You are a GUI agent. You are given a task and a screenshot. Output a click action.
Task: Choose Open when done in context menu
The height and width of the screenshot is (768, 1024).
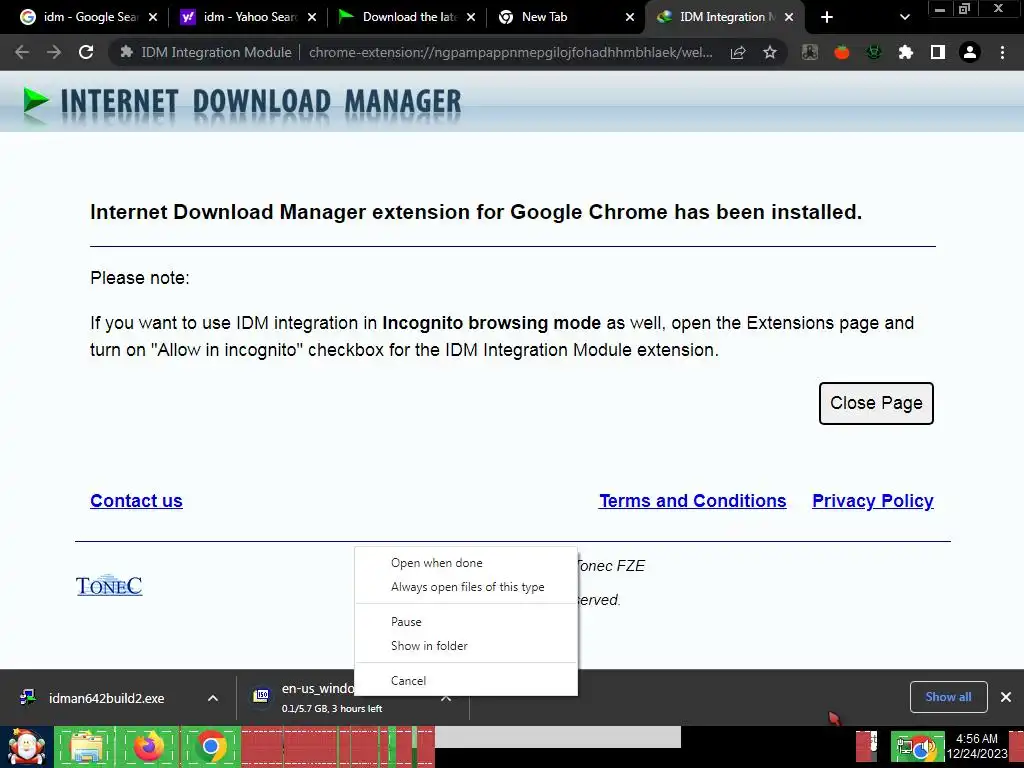(466, 563)
